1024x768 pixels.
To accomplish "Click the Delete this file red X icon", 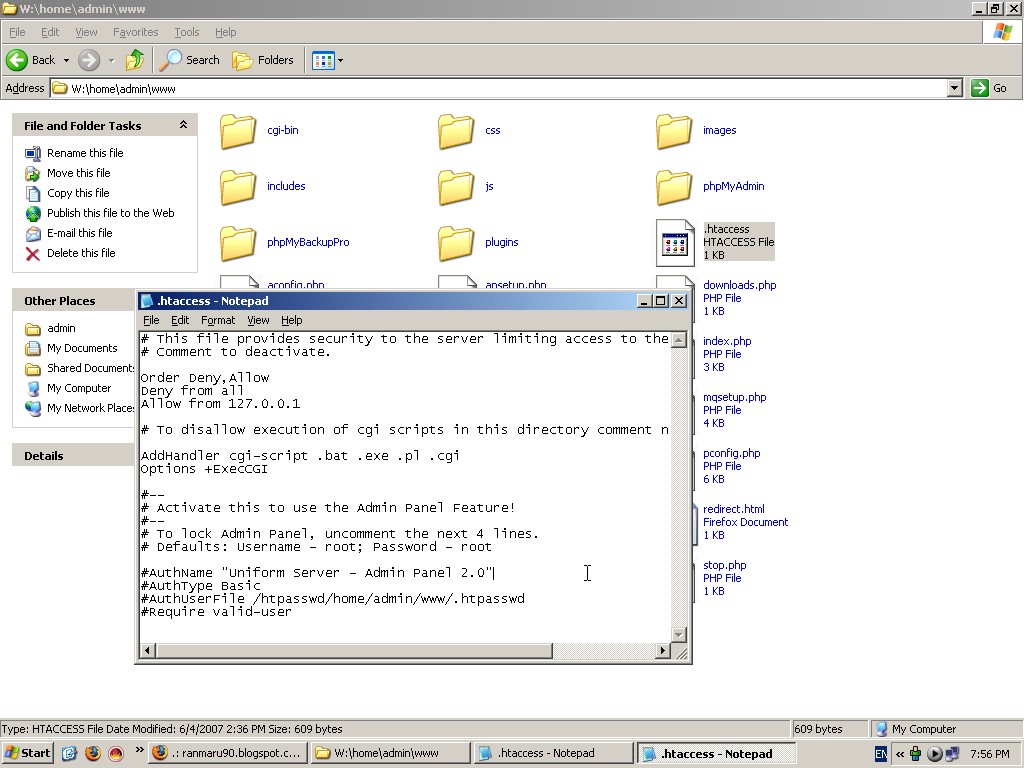I will (x=33, y=253).
